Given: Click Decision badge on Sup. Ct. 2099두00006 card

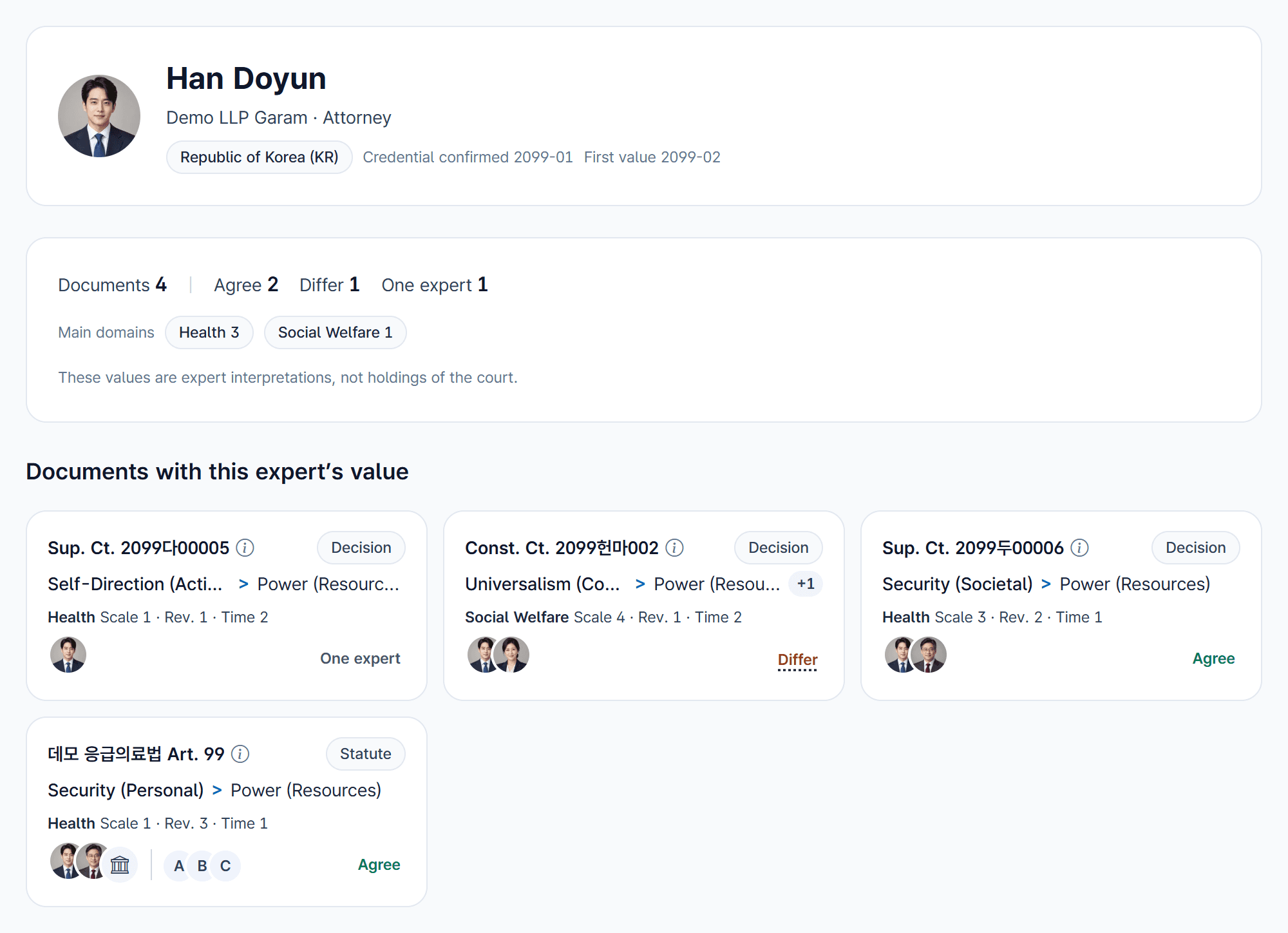Looking at the screenshot, I should 1196,548.
